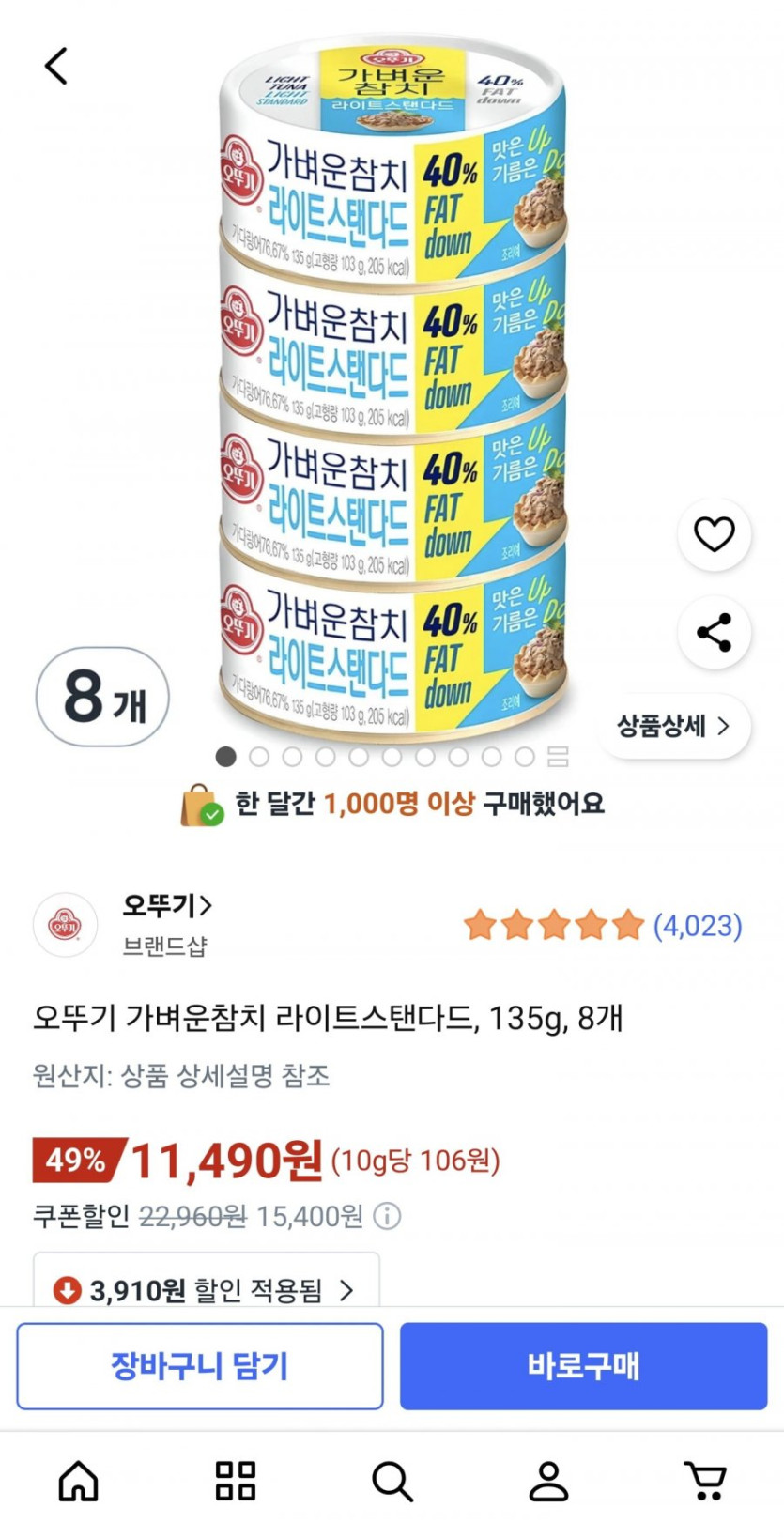This screenshot has height=1538, width=784.
Task: Tap the back arrow icon
Action: point(56,67)
